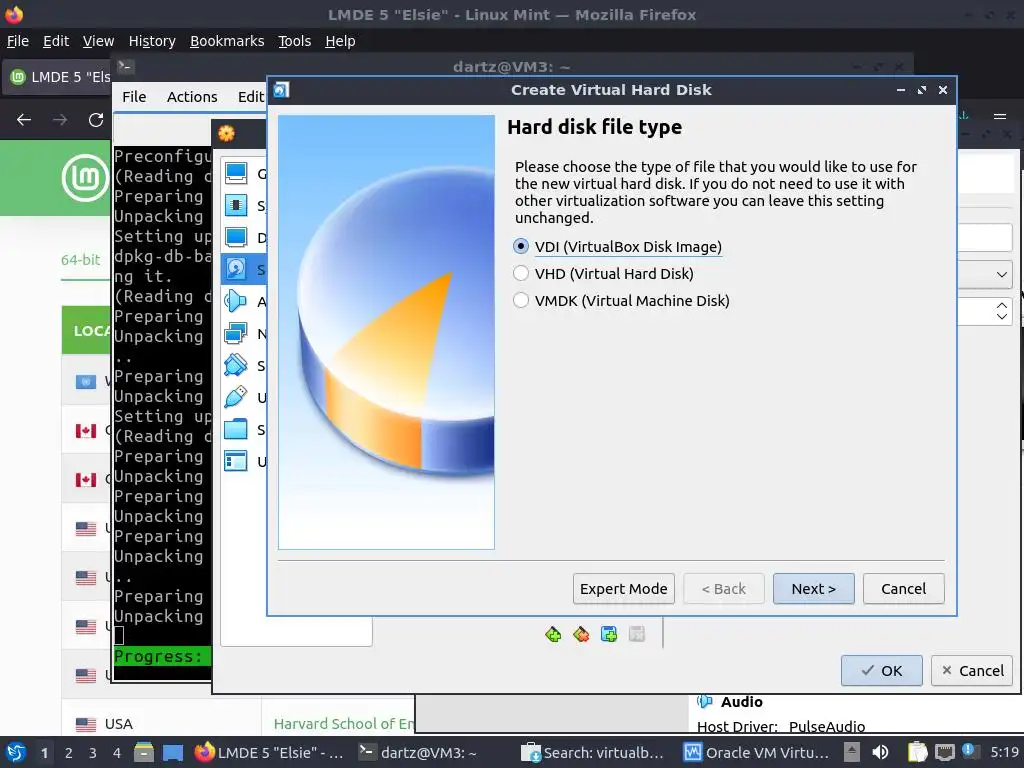Open View menu in Firefox
The width and height of the screenshot is (1024, 768).
99,41
